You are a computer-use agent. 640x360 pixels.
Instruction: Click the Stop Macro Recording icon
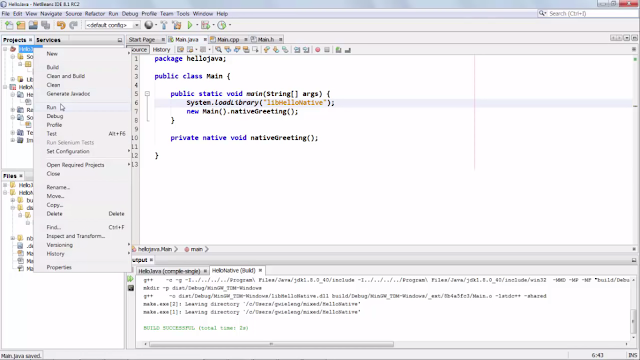[x=327, y=50]
